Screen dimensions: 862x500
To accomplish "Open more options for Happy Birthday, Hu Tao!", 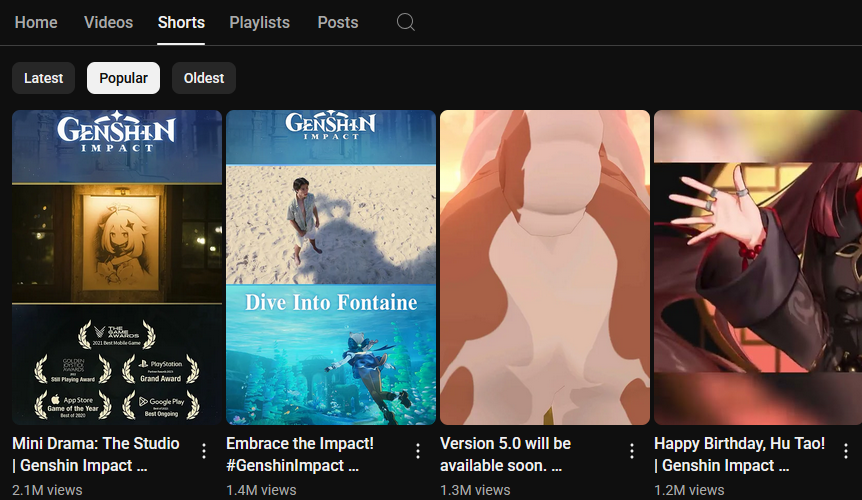I will (x=846, y=451).
